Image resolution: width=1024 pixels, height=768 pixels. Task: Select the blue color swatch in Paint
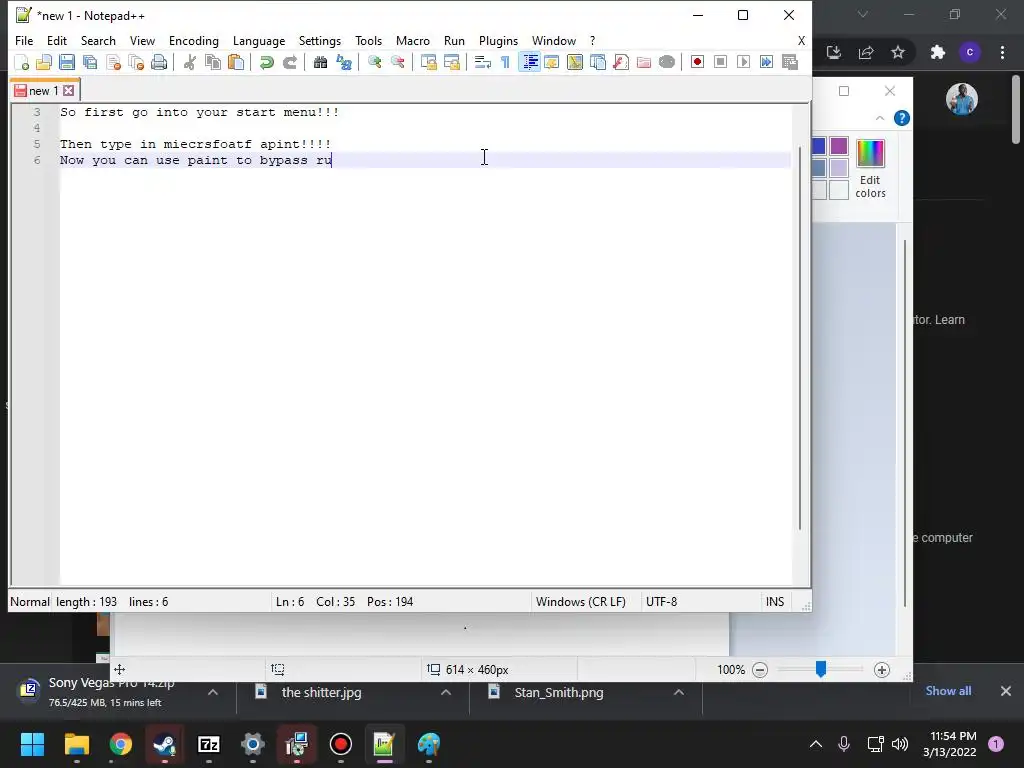click(x=819, y=146)
